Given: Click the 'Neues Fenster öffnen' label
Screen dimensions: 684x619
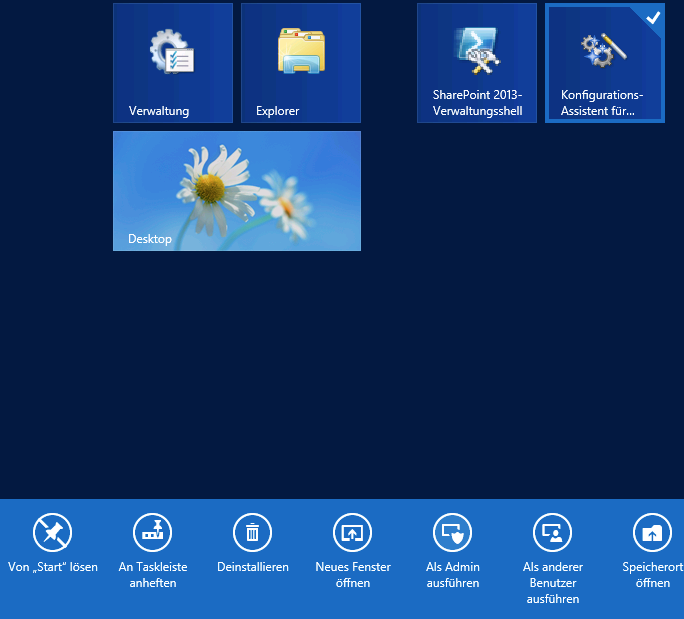Looking at the screenshot, I should pos(353,575).
